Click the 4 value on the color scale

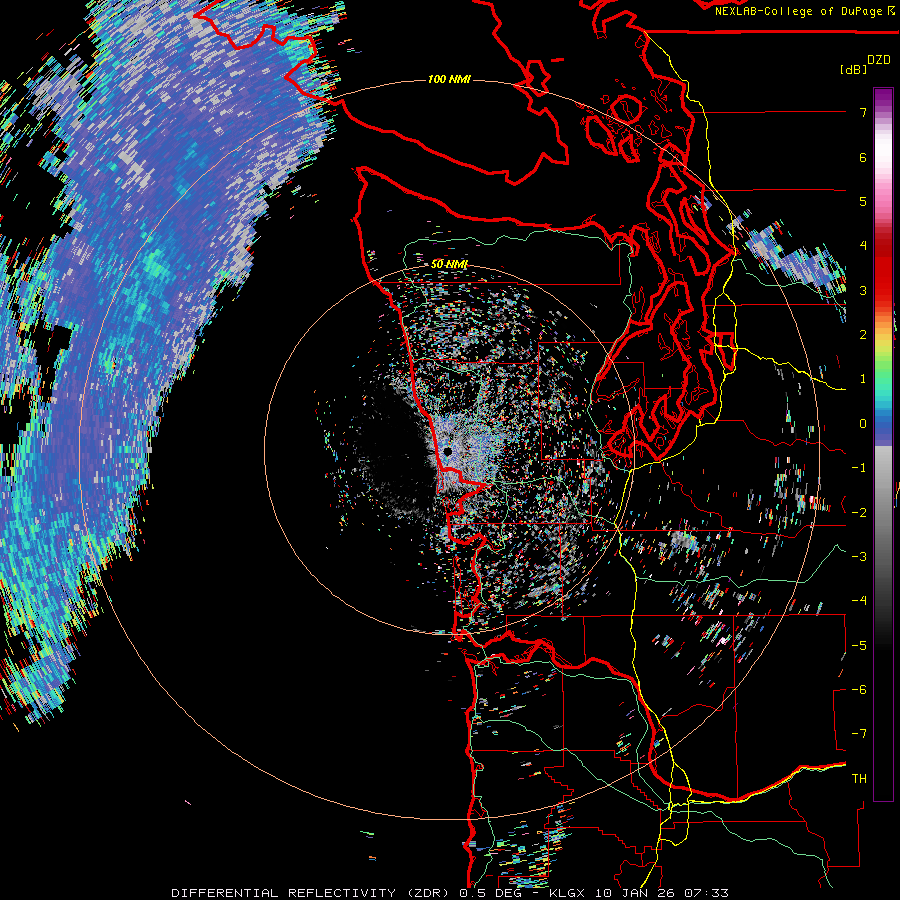[863, 246]
